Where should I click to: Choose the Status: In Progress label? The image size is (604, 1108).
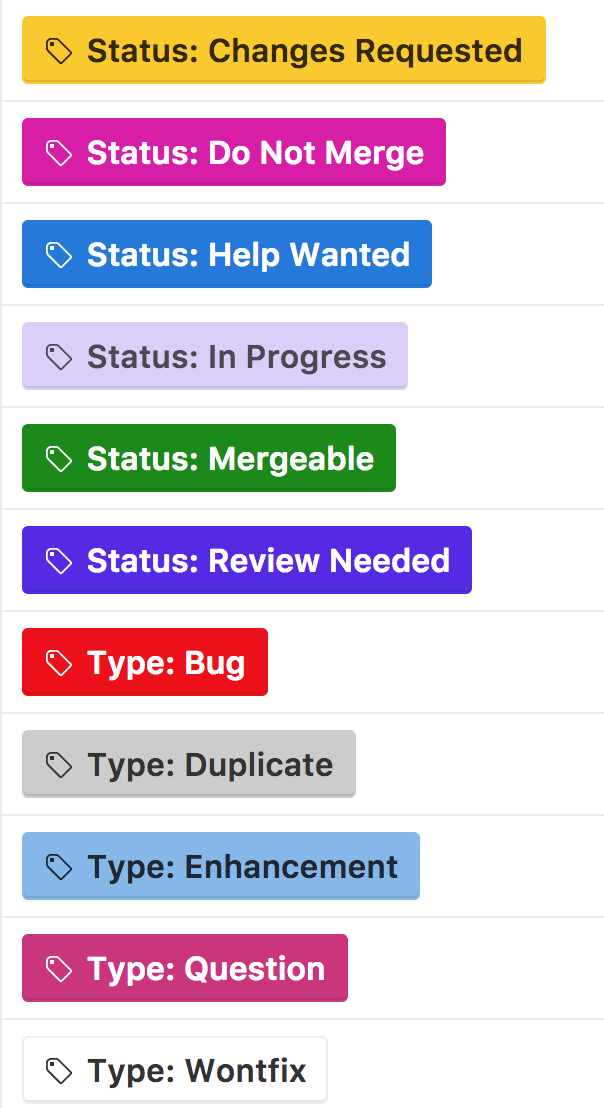[214, 356]
